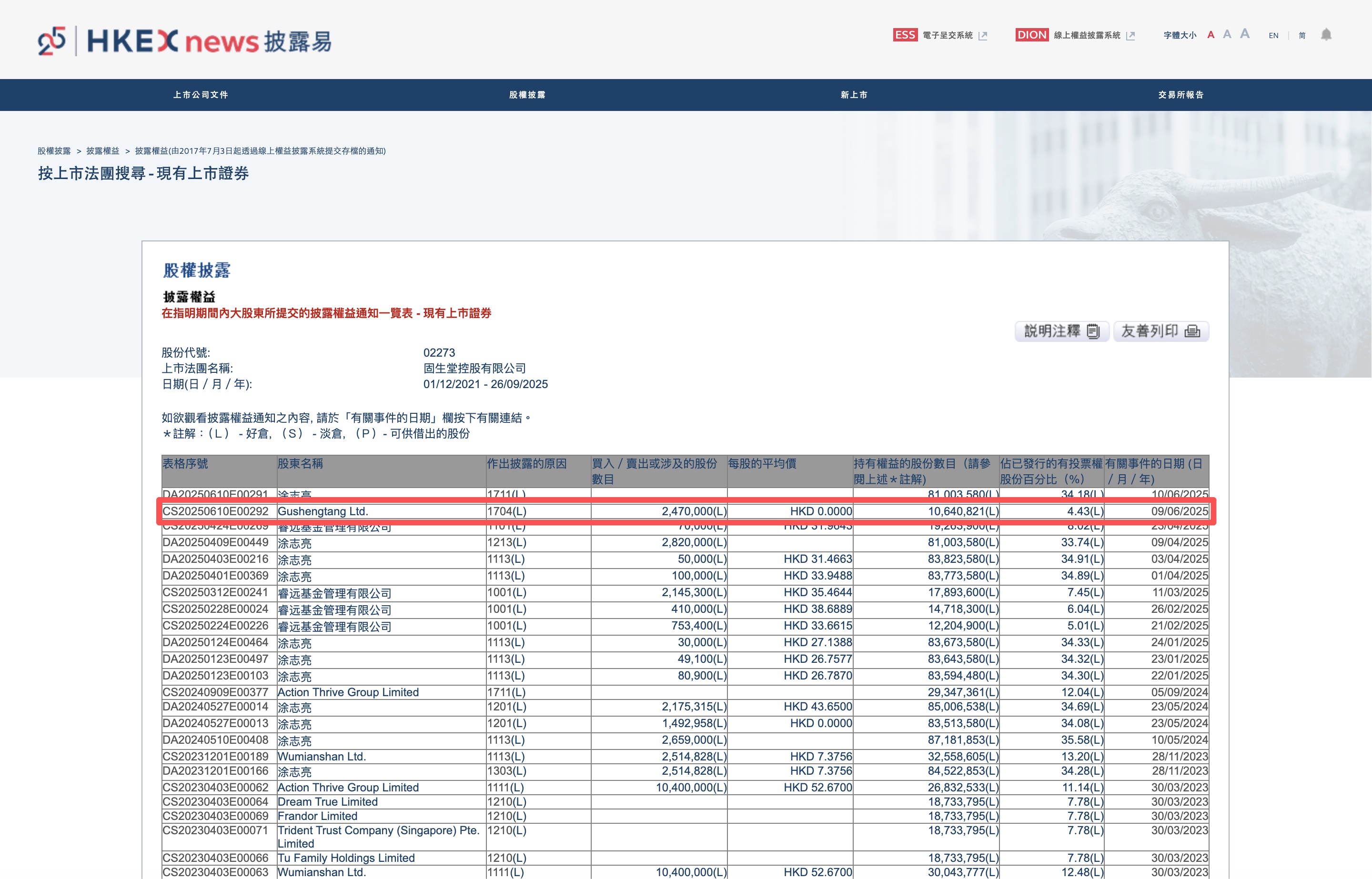Image resolution: width=1372 pixels, height=879 pixels.
Task: Open the 股權披露 navigation menu
Action: pyautogui.click(x=527, y=95)
